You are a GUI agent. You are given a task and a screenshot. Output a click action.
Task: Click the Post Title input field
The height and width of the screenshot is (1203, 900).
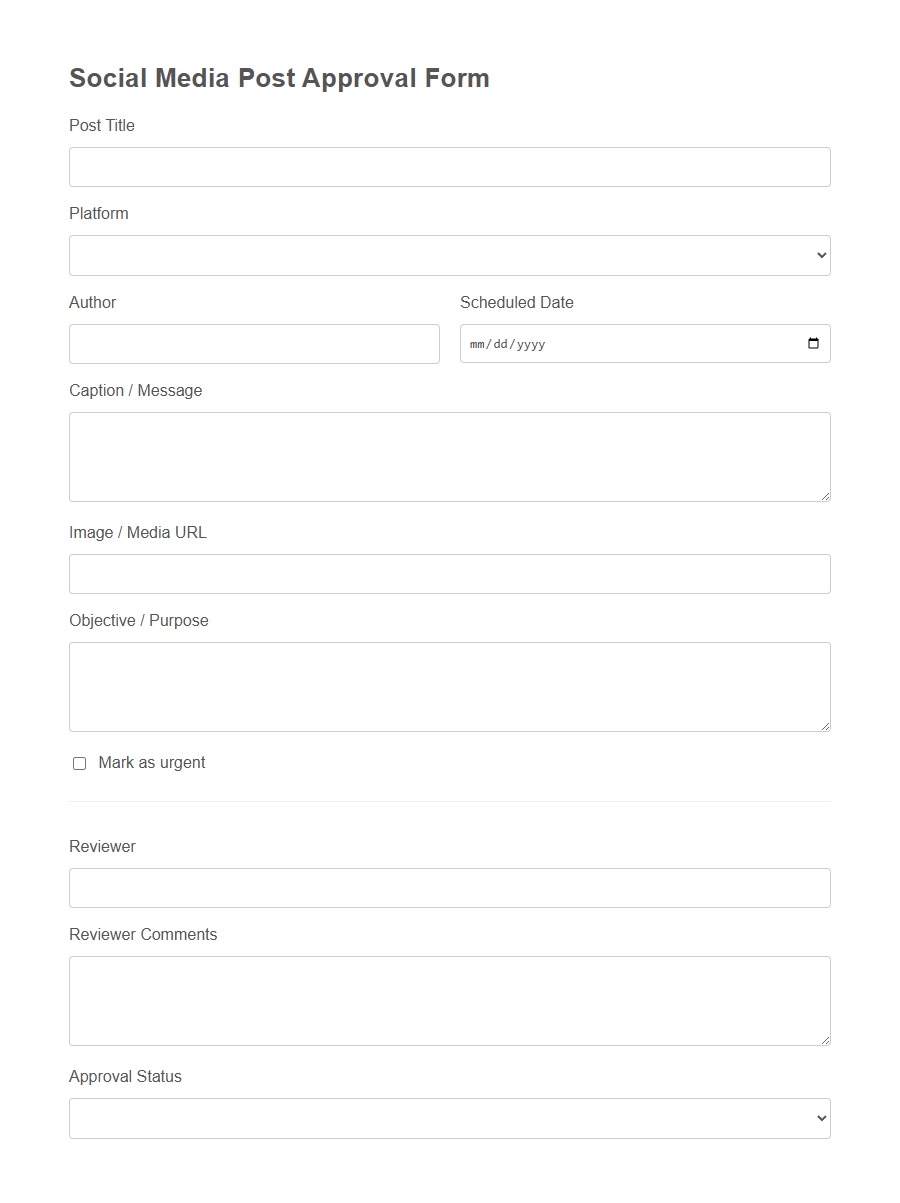(x=449, y=166)
